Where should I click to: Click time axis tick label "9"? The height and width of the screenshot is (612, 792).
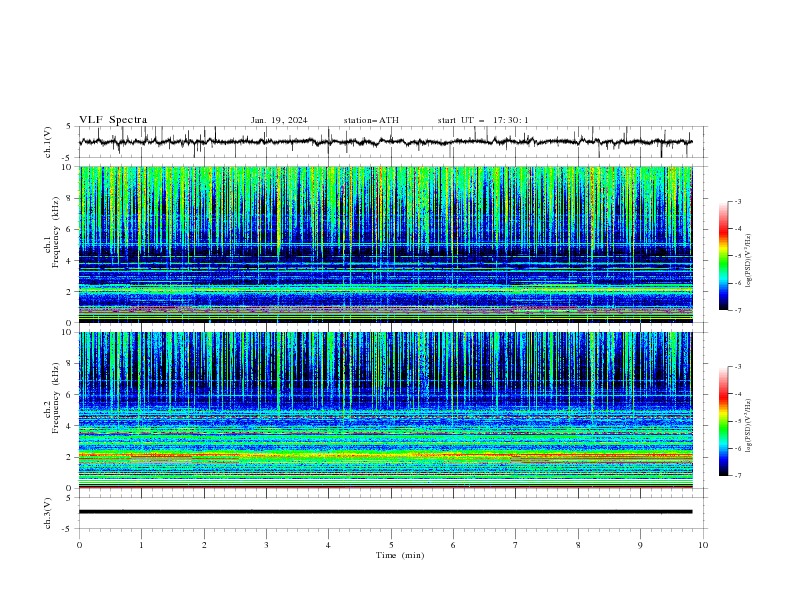640,545
